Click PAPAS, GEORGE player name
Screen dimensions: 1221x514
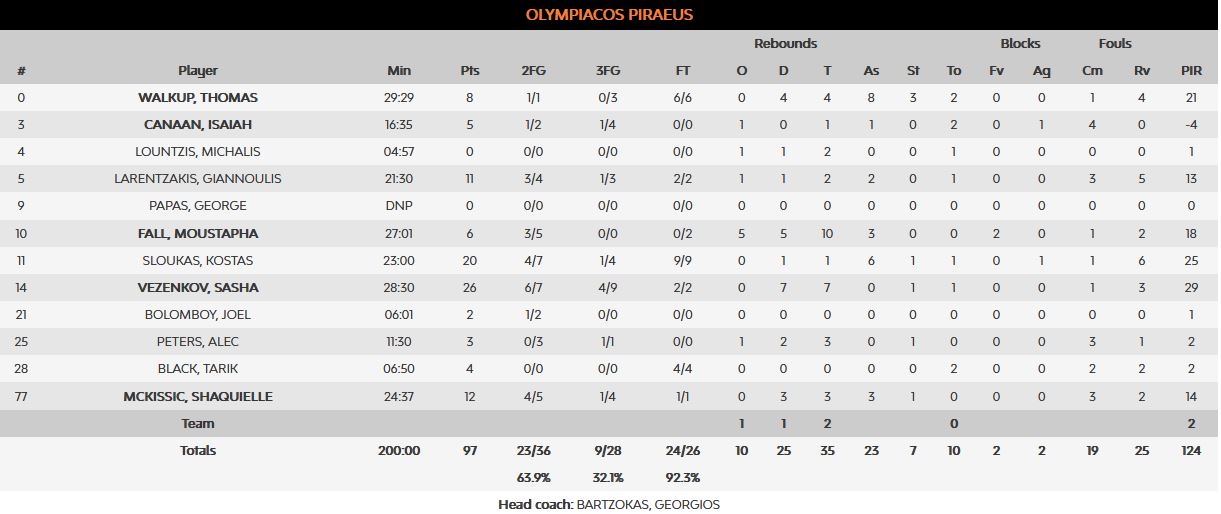tap(198, 206)
